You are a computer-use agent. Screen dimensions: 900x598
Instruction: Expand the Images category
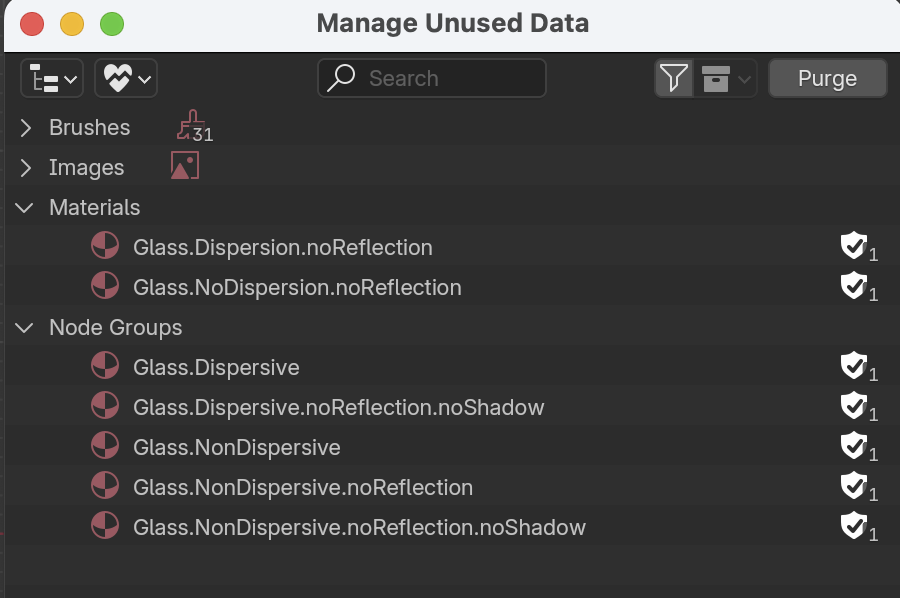[26, 167]
